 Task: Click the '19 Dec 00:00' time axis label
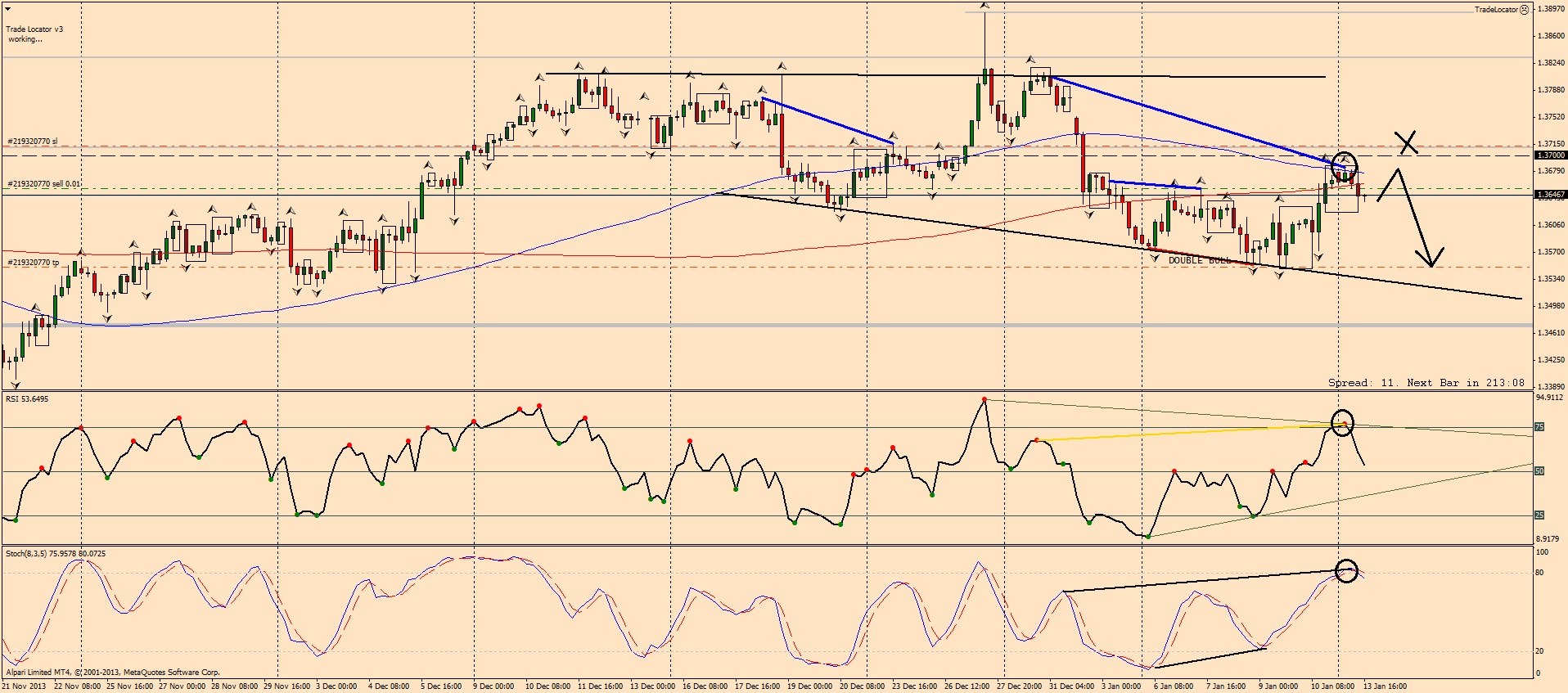(811, 686)
